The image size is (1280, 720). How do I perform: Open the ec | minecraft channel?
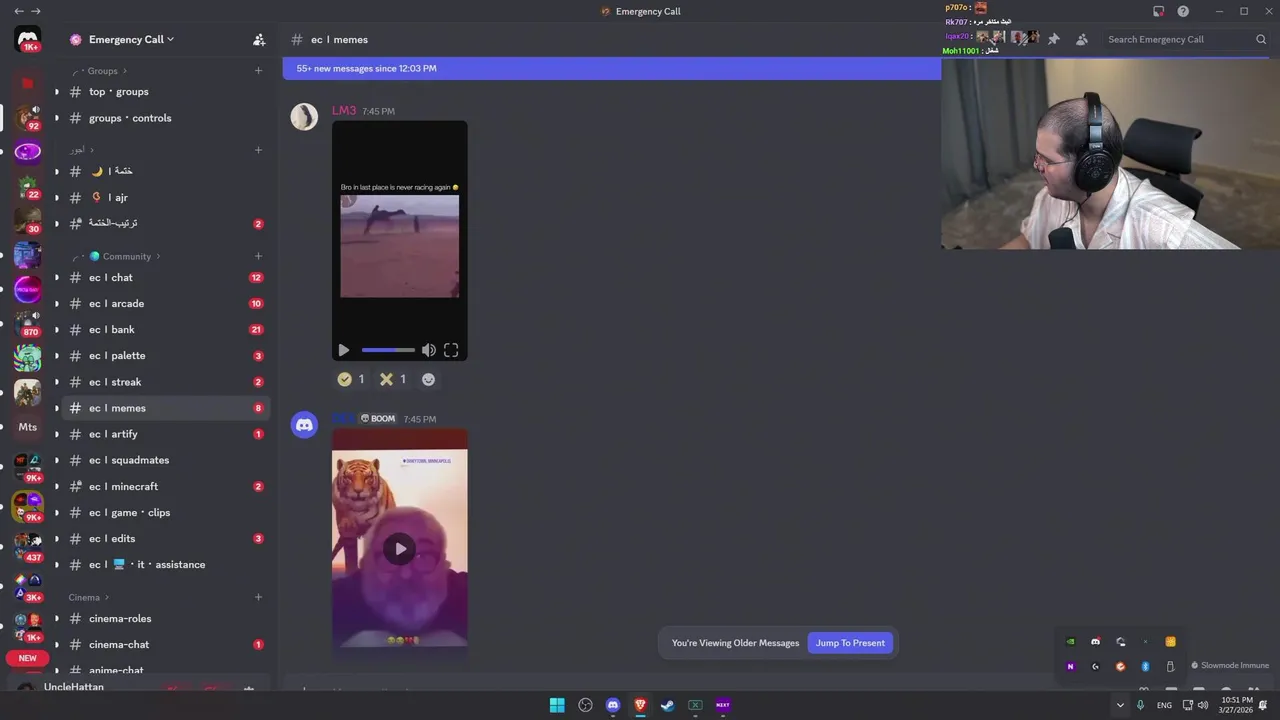click(166, 486)
